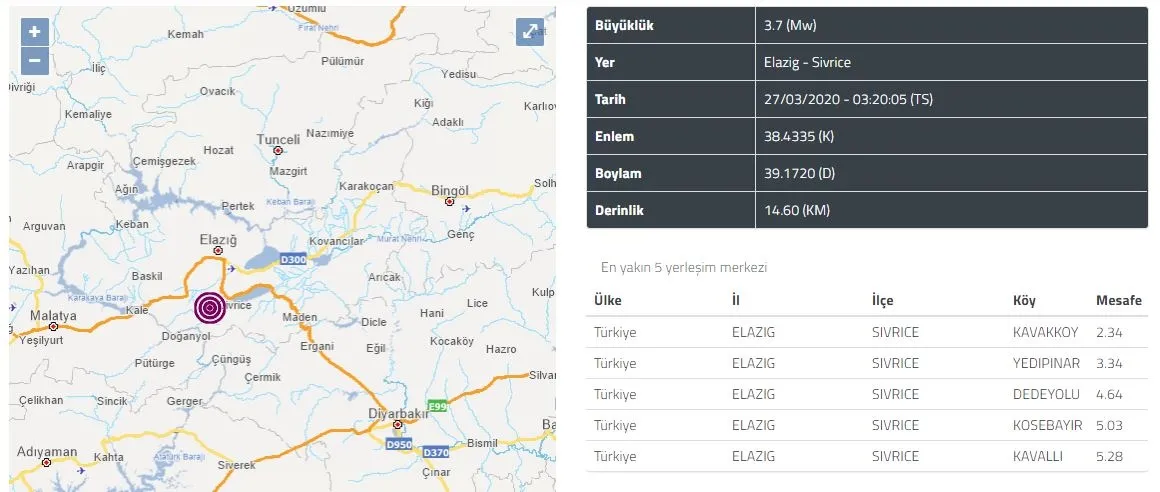
Task: Select the YEDIPINAR settlement row
Action: pyautogui.click(x=866, y=363)
